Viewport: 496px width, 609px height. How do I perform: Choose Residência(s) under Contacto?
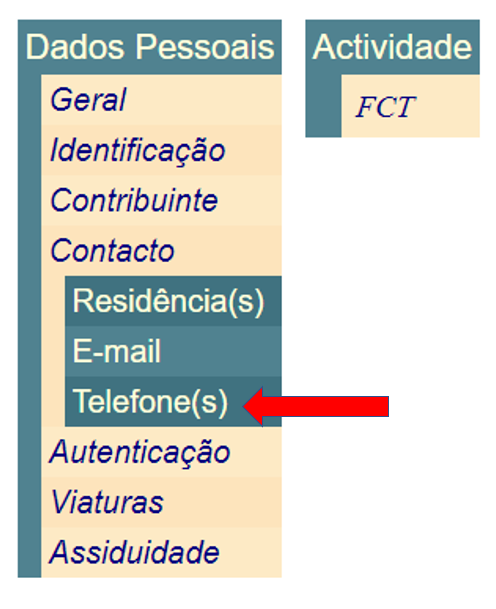tap(173, 301)
